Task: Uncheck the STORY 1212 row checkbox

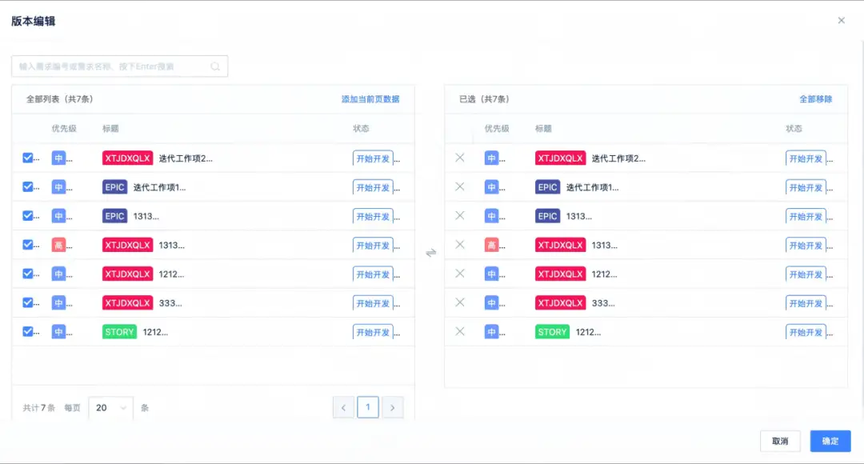Action: click(28, 332)
